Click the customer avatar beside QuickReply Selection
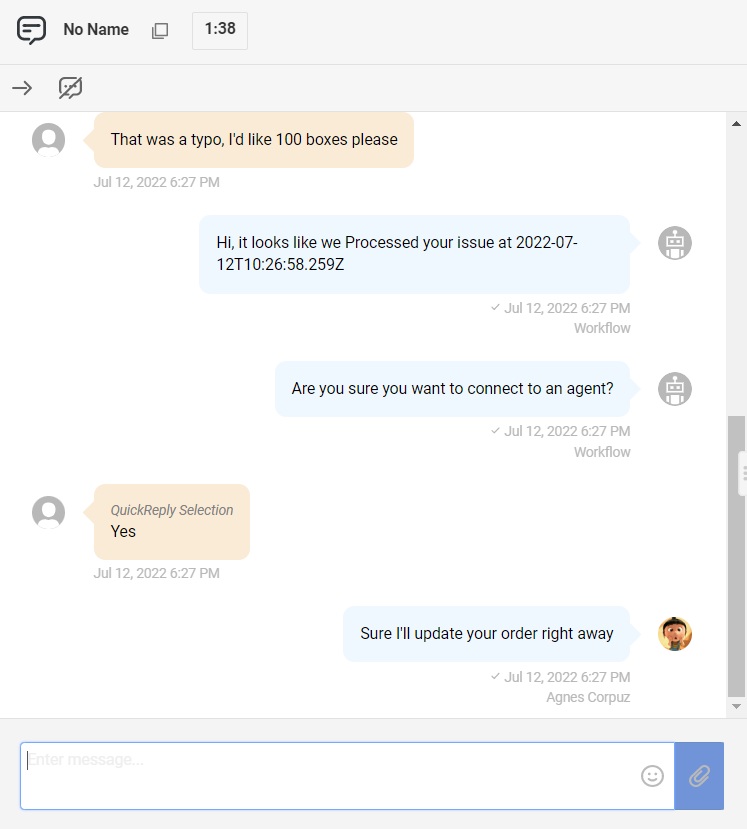Viewport: 747px width, 829px height. point(49,513)
